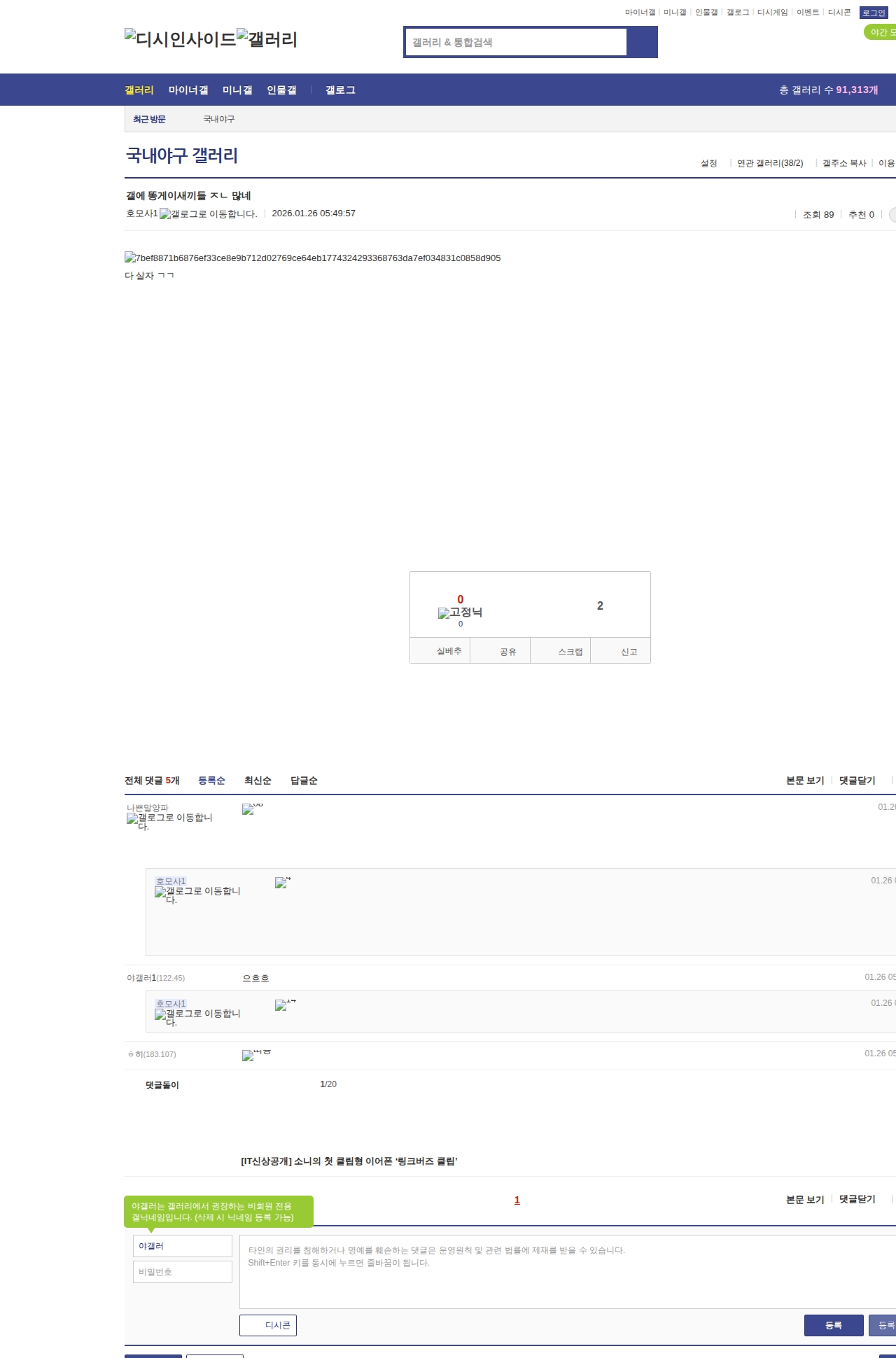Upvote the post showing red 0
This screenshot has height=1358, width=896.
[460, 599]
